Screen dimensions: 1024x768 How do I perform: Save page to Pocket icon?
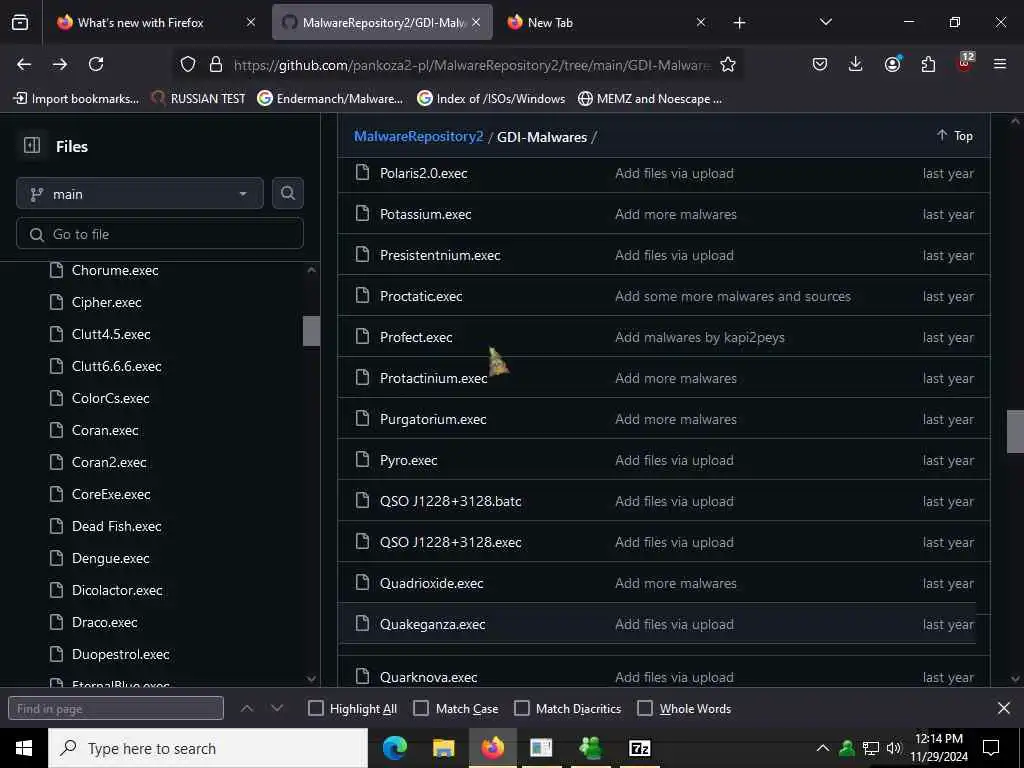820,64
